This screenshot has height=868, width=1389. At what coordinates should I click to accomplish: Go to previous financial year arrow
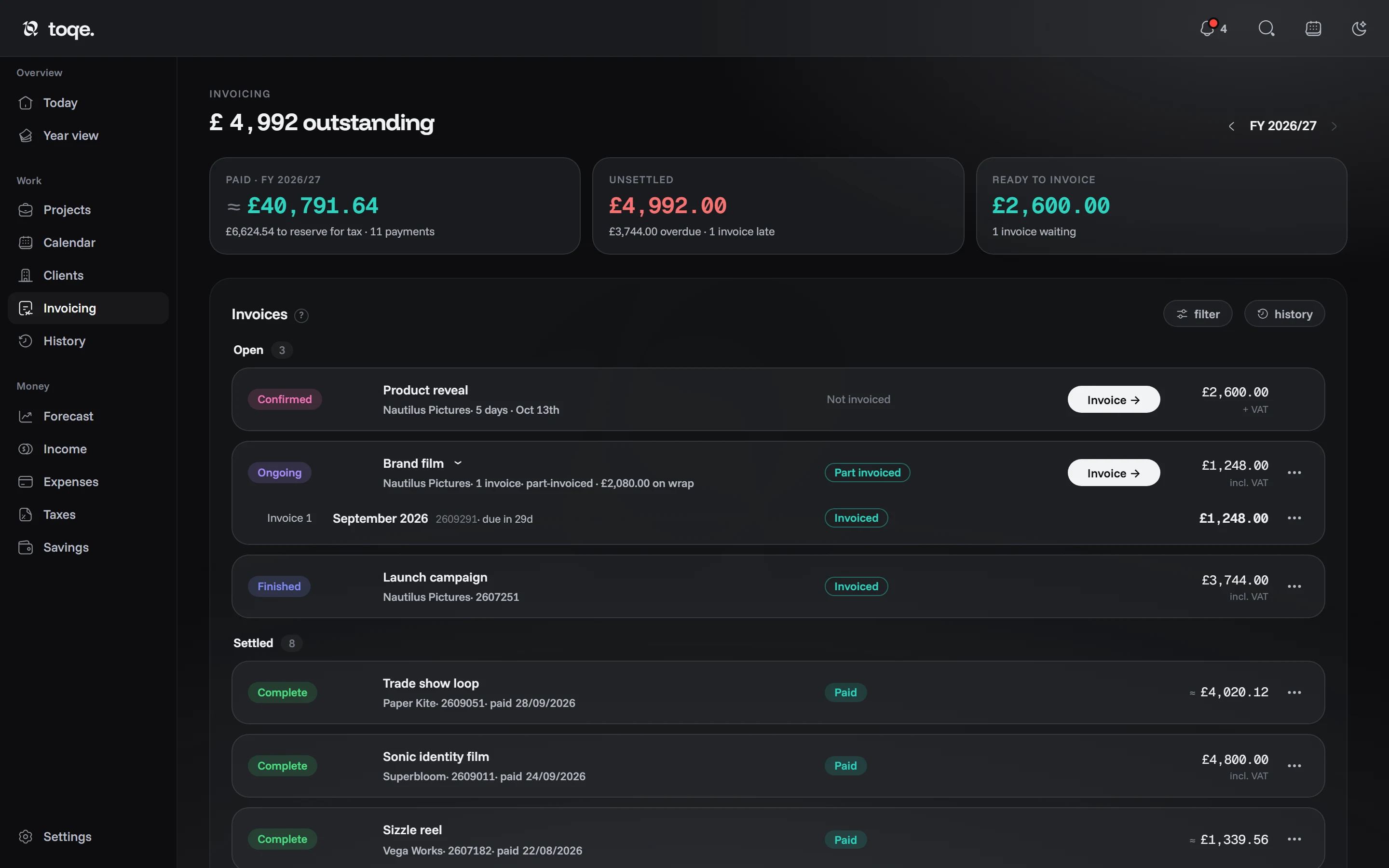tap(1231, 126)
